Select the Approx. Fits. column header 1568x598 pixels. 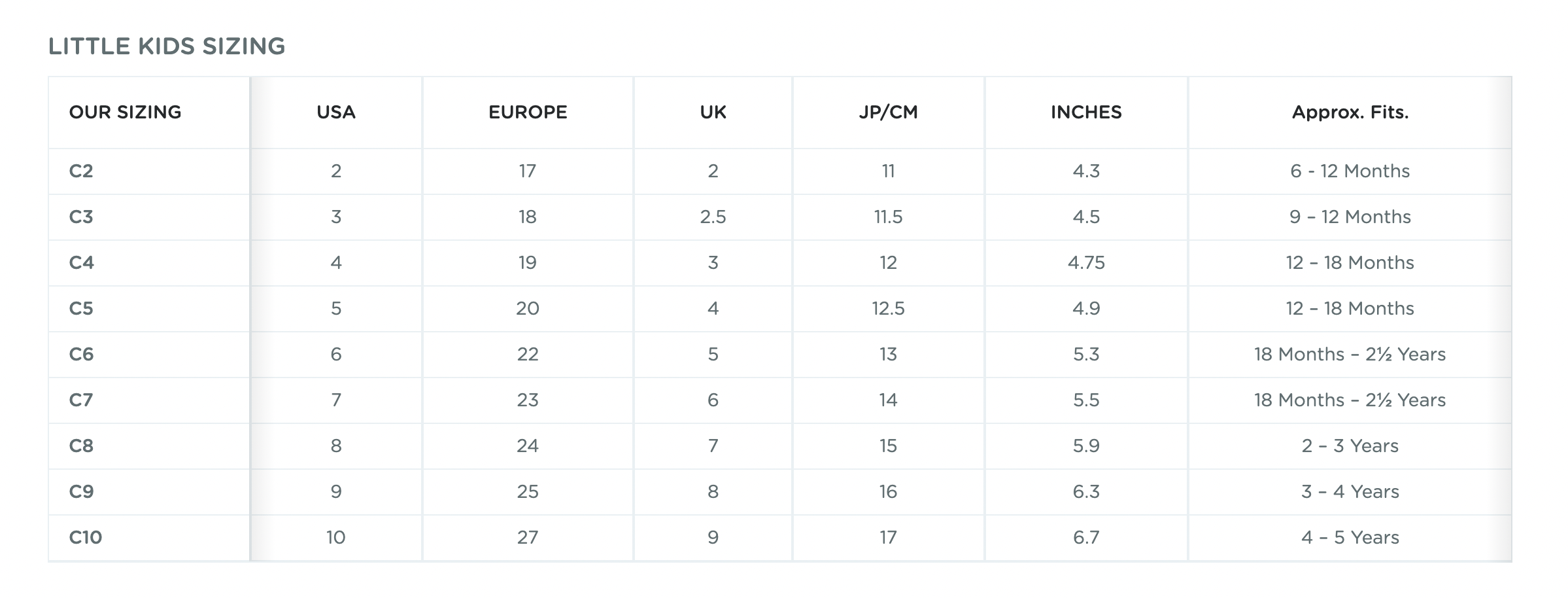1350,113
